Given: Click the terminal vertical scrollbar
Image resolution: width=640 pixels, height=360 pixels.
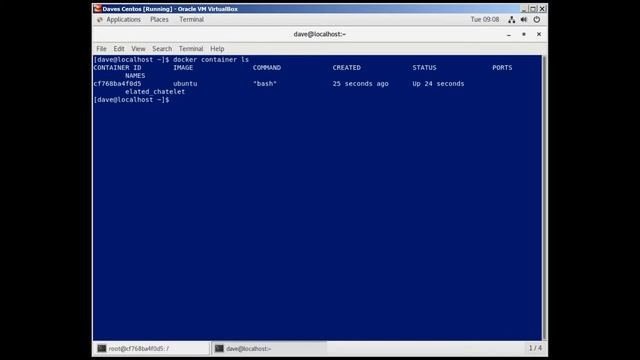Looking at the screenshot, I should tap(544, 198).
